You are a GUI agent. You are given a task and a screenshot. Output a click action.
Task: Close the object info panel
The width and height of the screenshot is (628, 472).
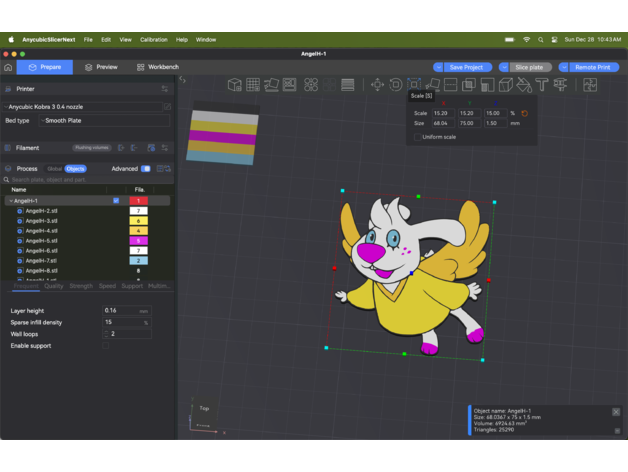coord(616,412)
